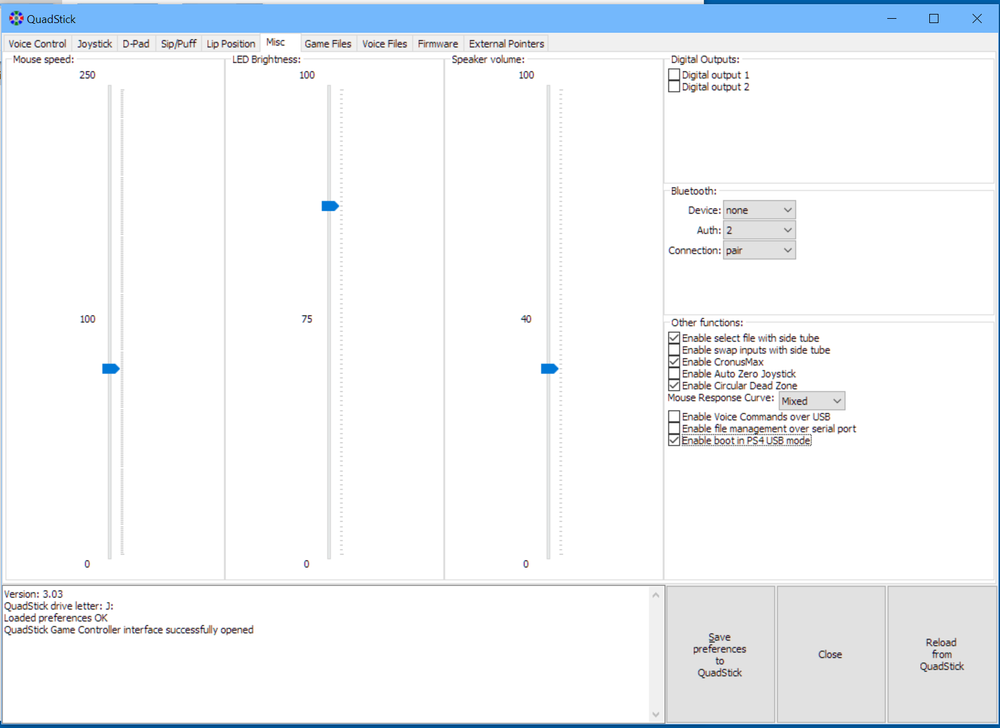Click the 'Loaded preferences OK' log line
This screenshot has width=1000, height=728.
click(x=55, y=618)
